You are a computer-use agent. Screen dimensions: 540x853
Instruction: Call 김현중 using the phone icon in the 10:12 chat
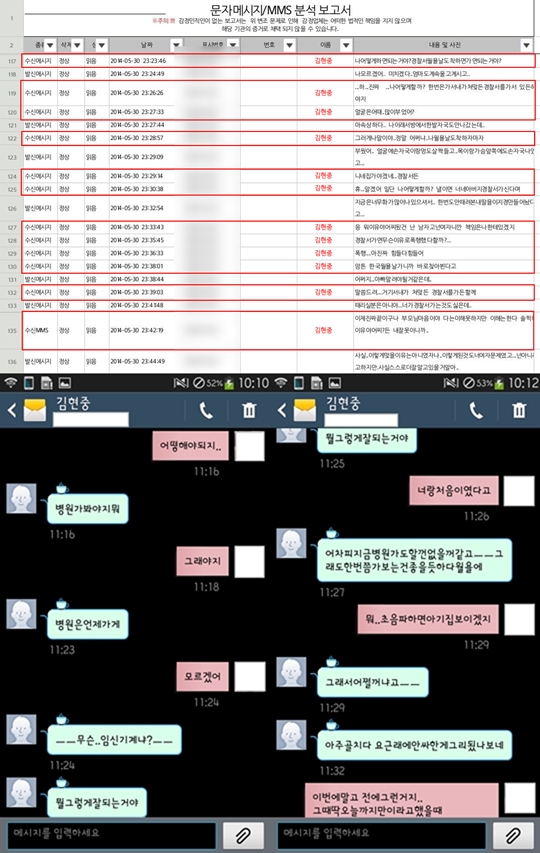476,410
